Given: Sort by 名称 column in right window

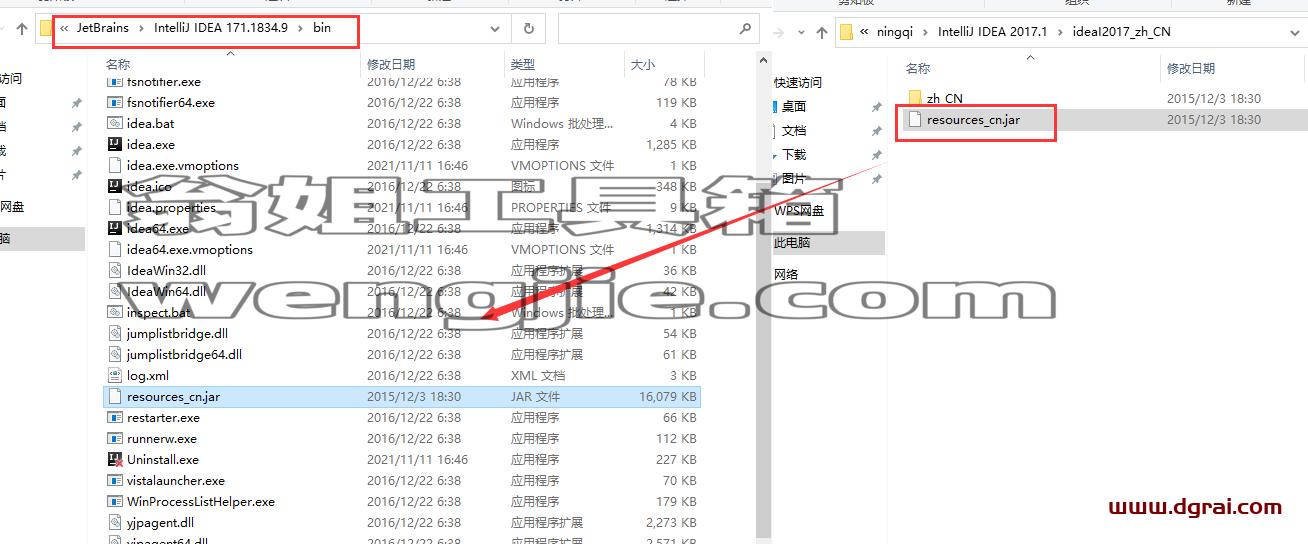Looking at the screenshot, I should pos(918,69).
